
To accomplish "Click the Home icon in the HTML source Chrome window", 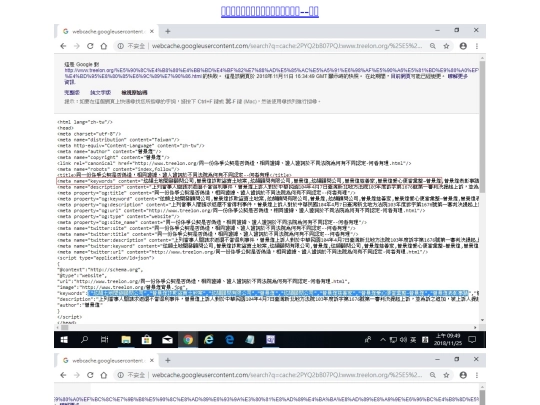I will 104,46.
